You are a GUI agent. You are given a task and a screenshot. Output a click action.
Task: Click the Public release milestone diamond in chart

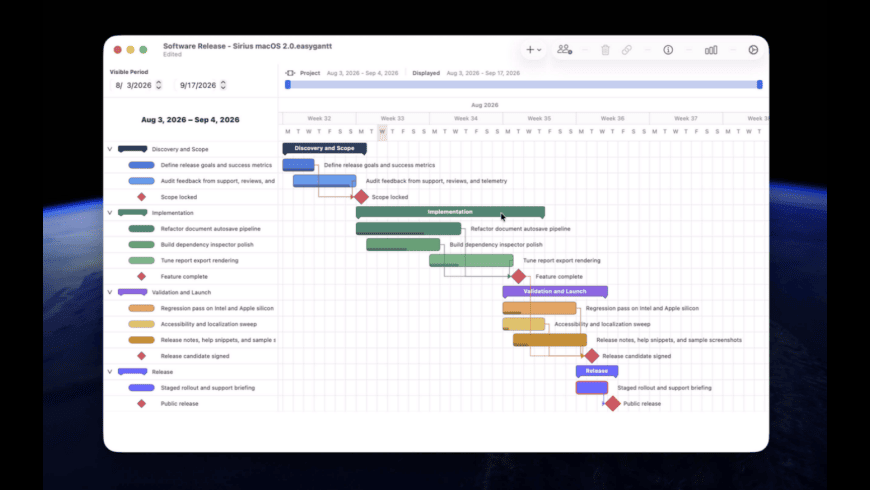613,403
